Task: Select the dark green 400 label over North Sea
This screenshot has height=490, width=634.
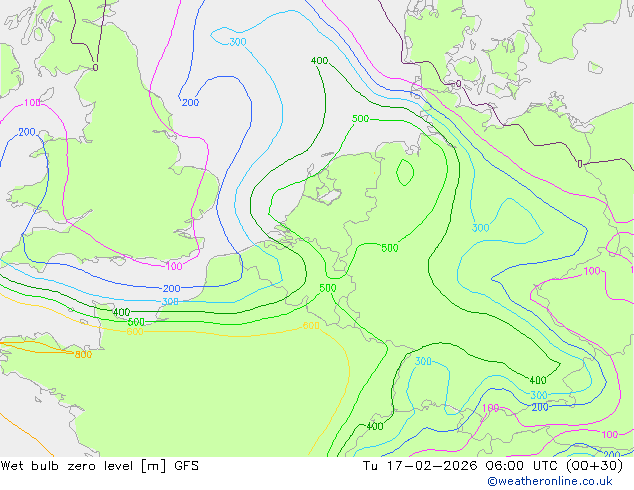Action: click(x=319, y=61)
